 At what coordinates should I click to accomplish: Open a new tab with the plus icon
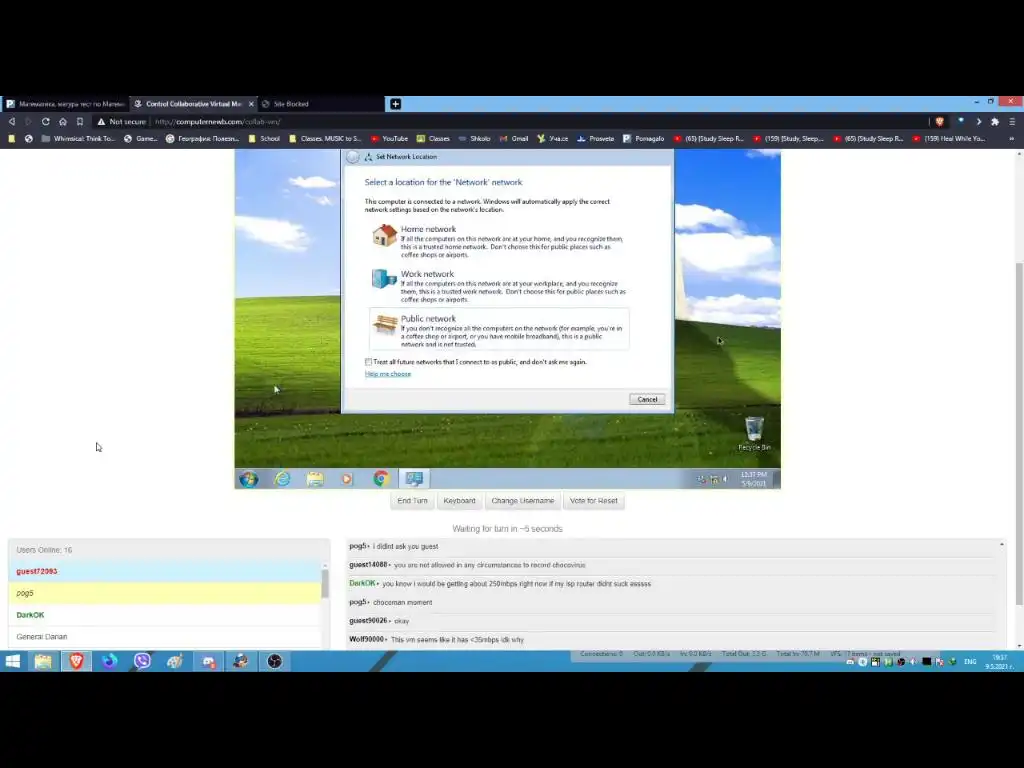pos(395,104)
